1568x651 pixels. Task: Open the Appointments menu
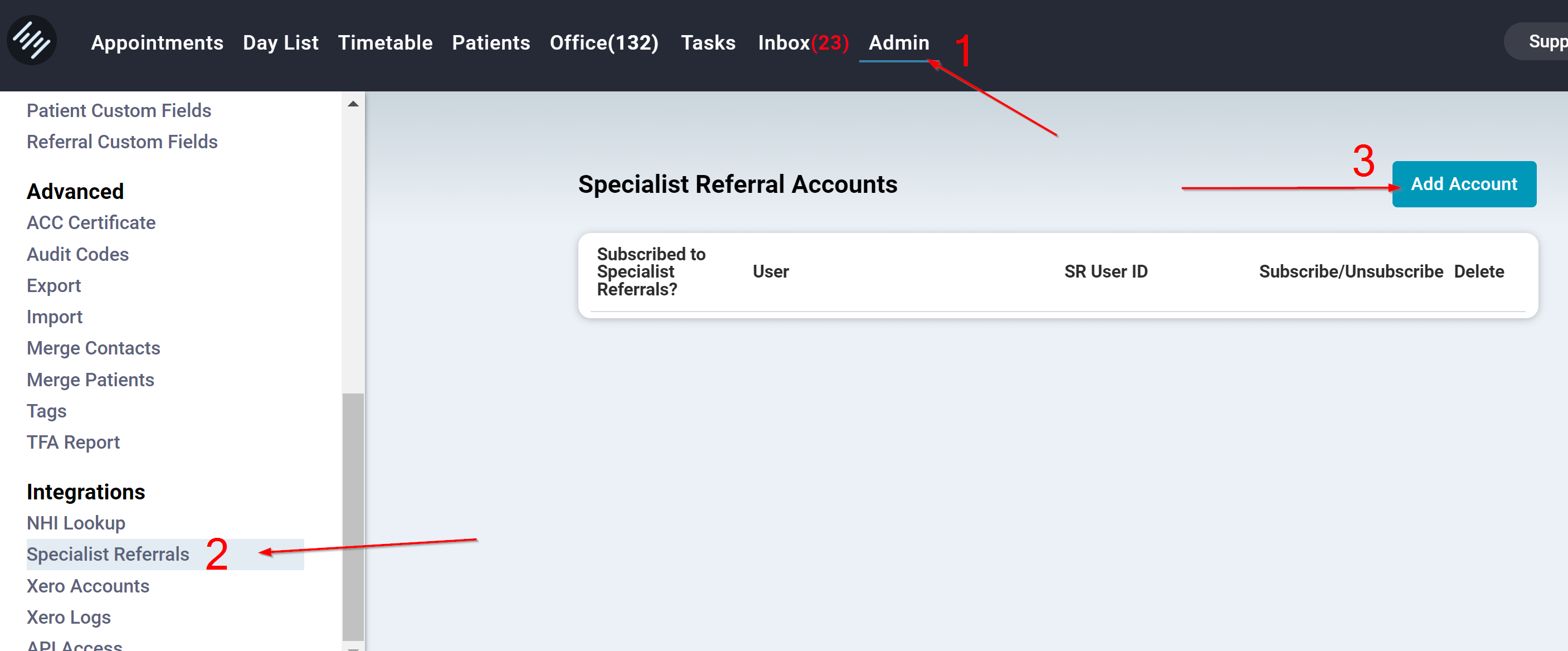pyautogui.click(x=157, y=42)
